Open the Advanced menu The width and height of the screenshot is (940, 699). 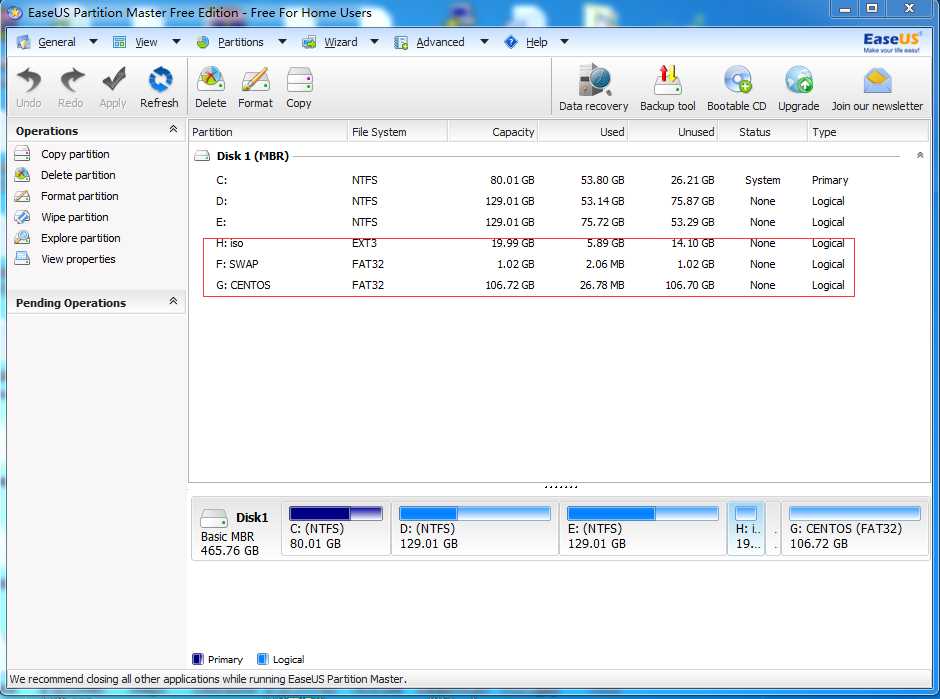[440, 42]
